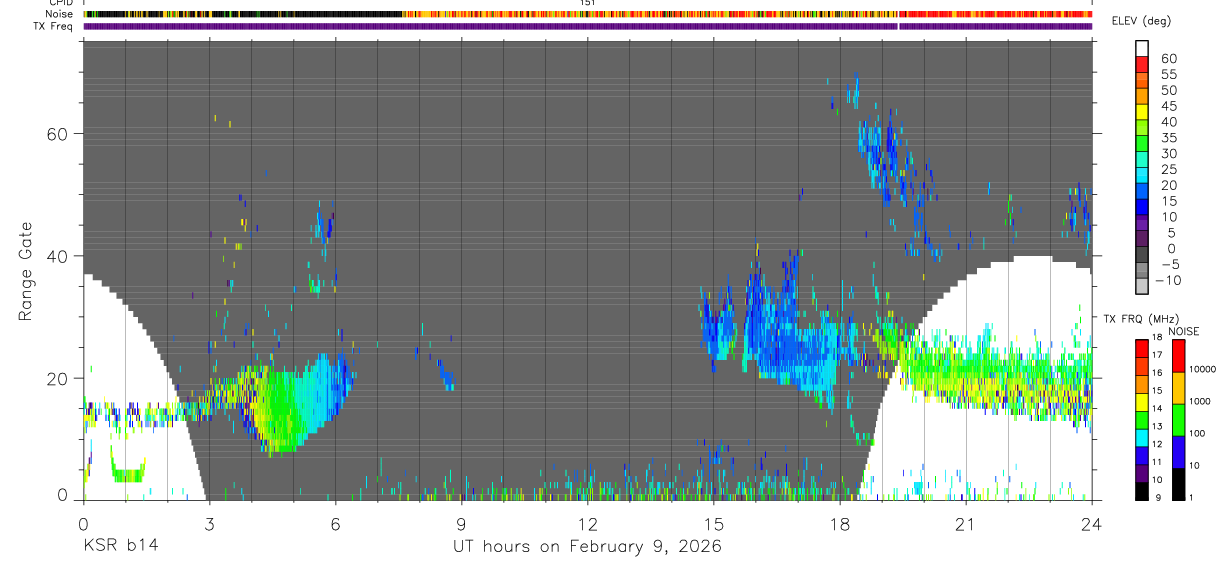Click the '18' tick label on the UT hours axis
The image size is (1228, 567).
coord(839,522)
